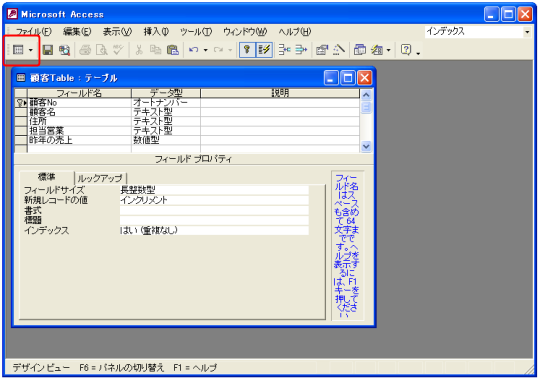The width and height of the screenshot is (540, 378).
Task: Expand the View button dropdown arrow
Action: coord(31,50)
